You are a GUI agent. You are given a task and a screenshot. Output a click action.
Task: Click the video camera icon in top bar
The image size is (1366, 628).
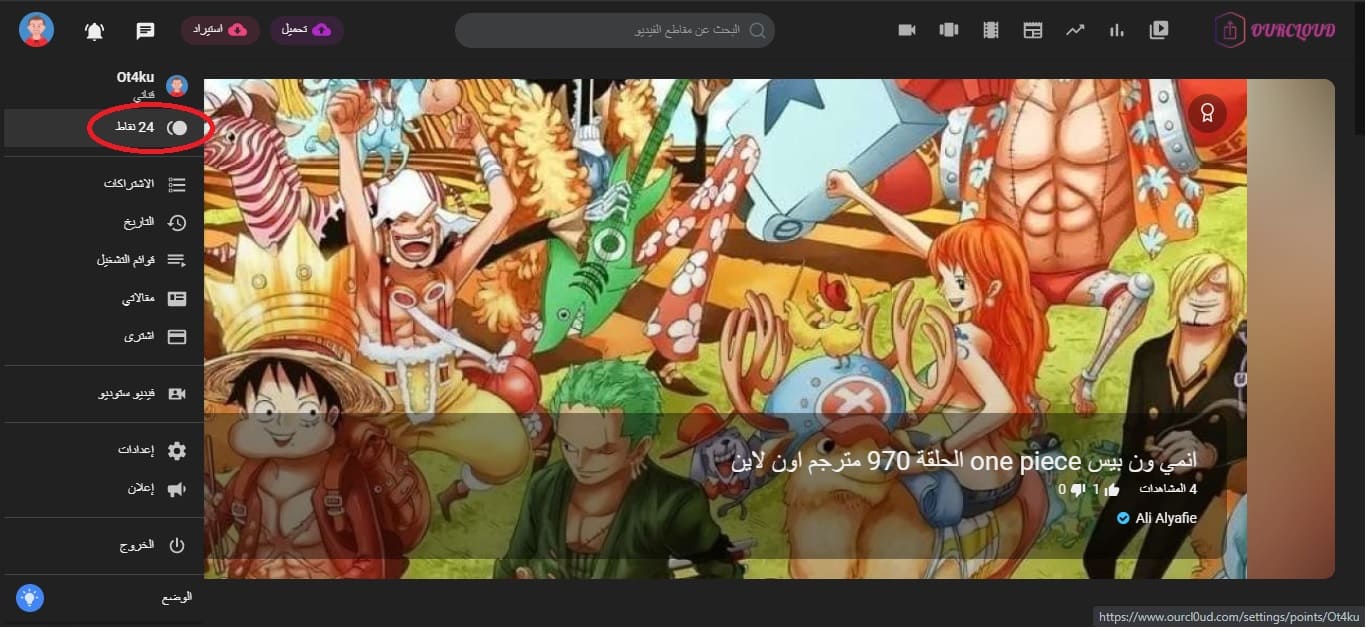(907, 30)
